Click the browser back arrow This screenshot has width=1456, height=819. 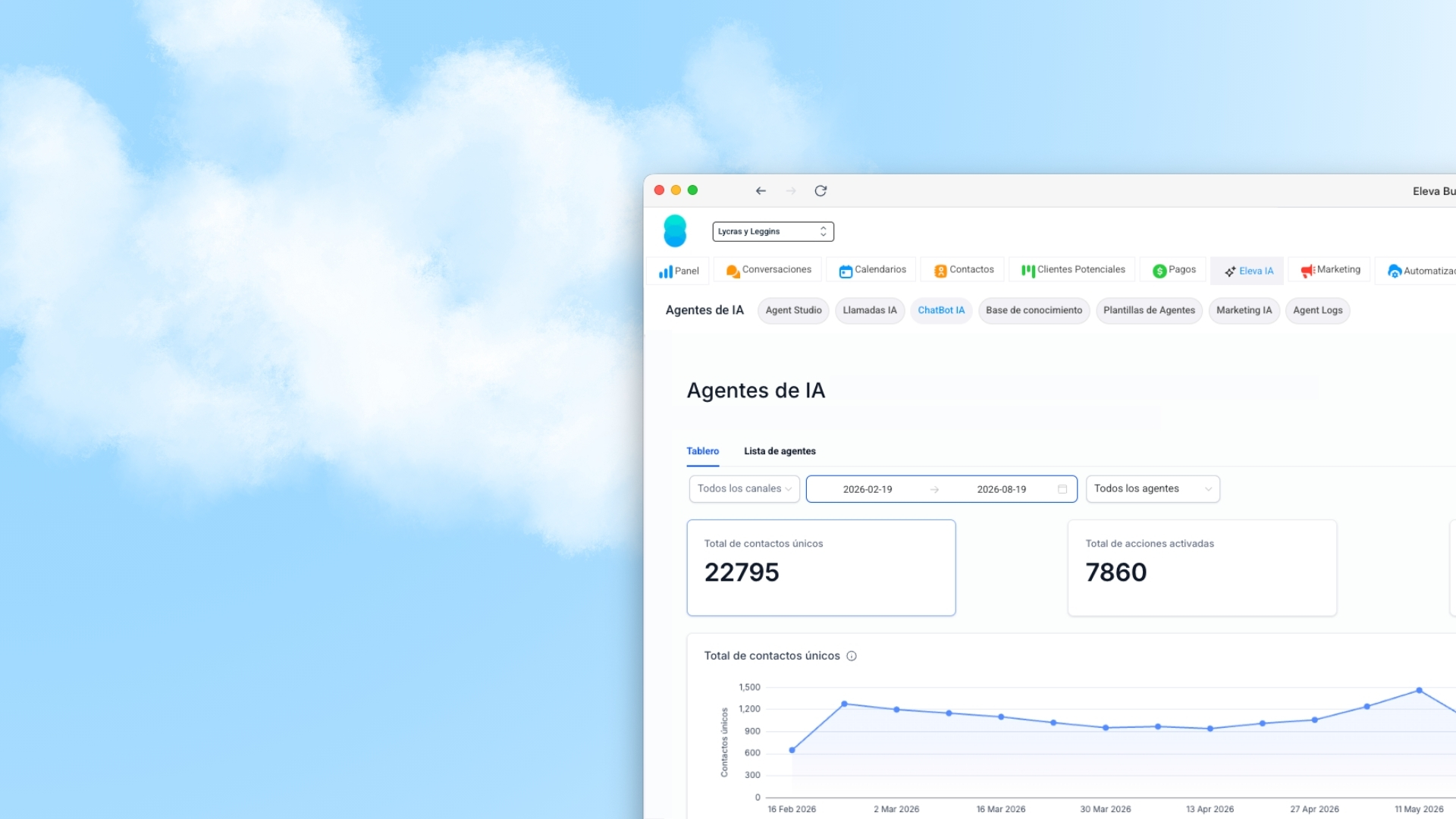pos(761,191)
